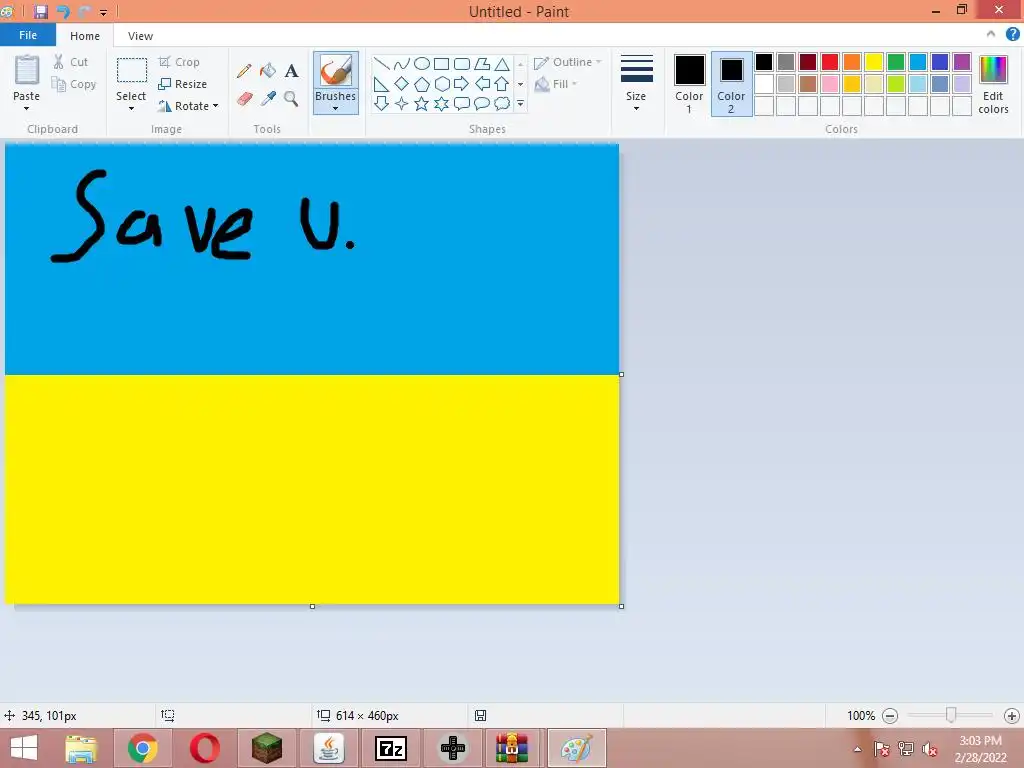Select the Color picker eyedropper tool
Screen dimensions: 1024x768
pos(268,99)
